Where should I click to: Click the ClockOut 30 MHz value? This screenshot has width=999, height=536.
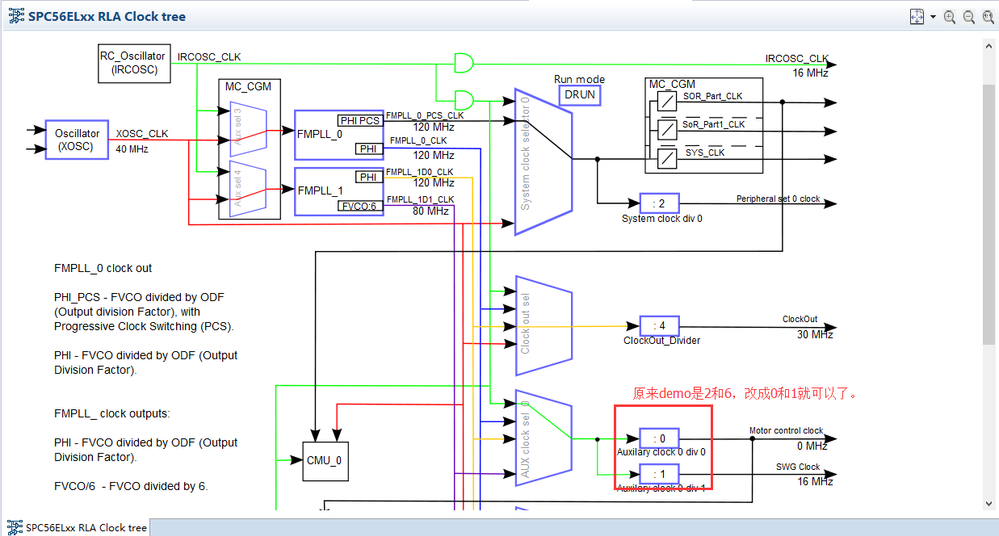[x=815, y=335]
